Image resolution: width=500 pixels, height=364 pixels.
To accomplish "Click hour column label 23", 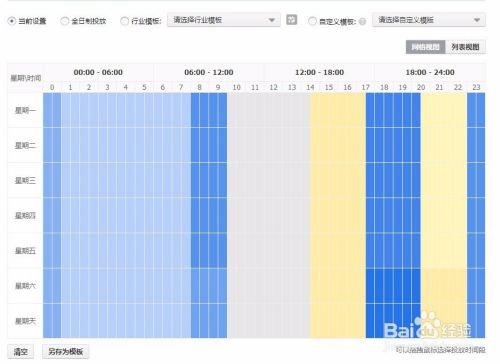I will (x=476, y=87).
